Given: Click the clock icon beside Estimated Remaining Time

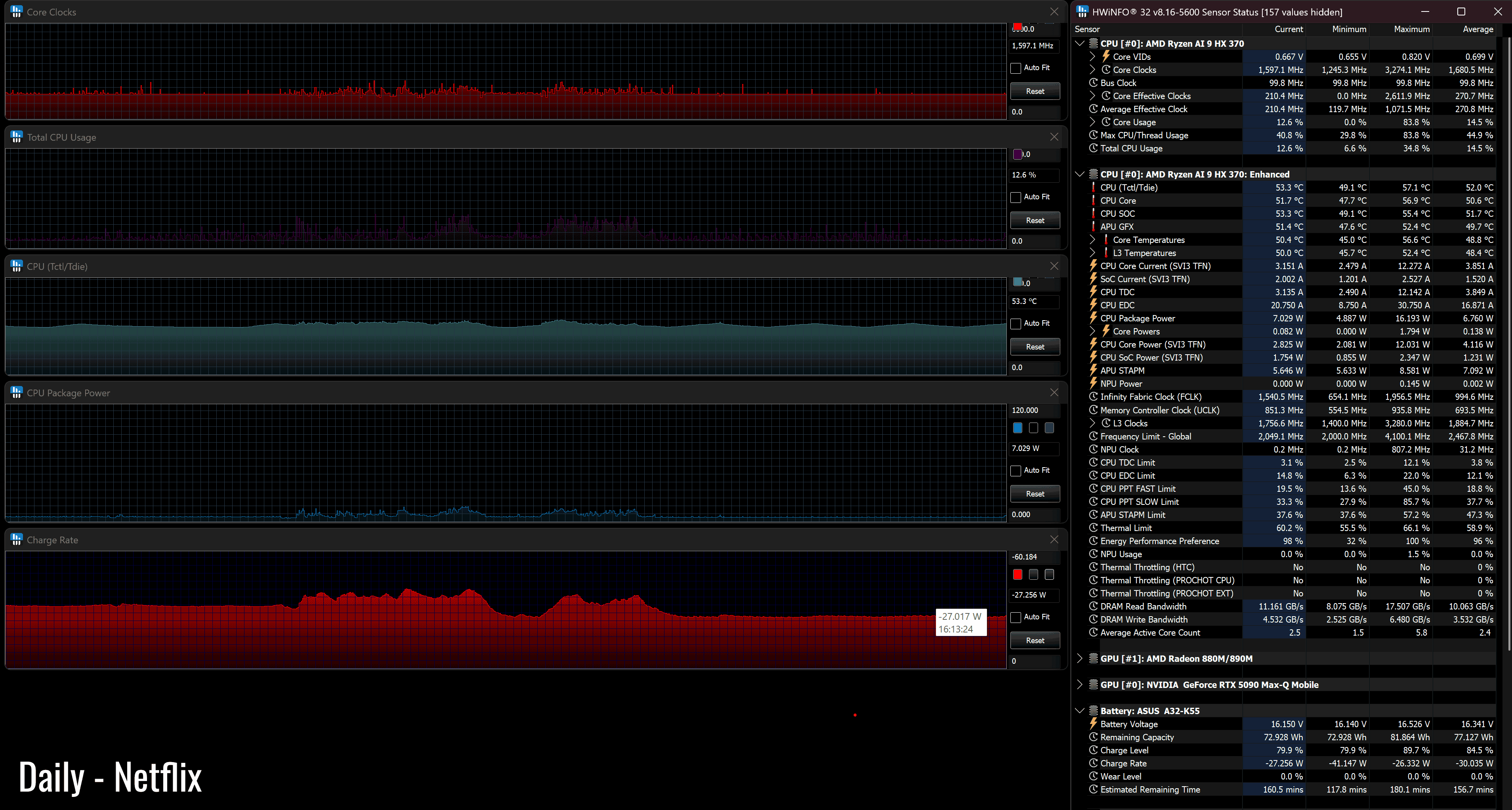Looking at the screenshot, I should click(x=1093, y=789).
